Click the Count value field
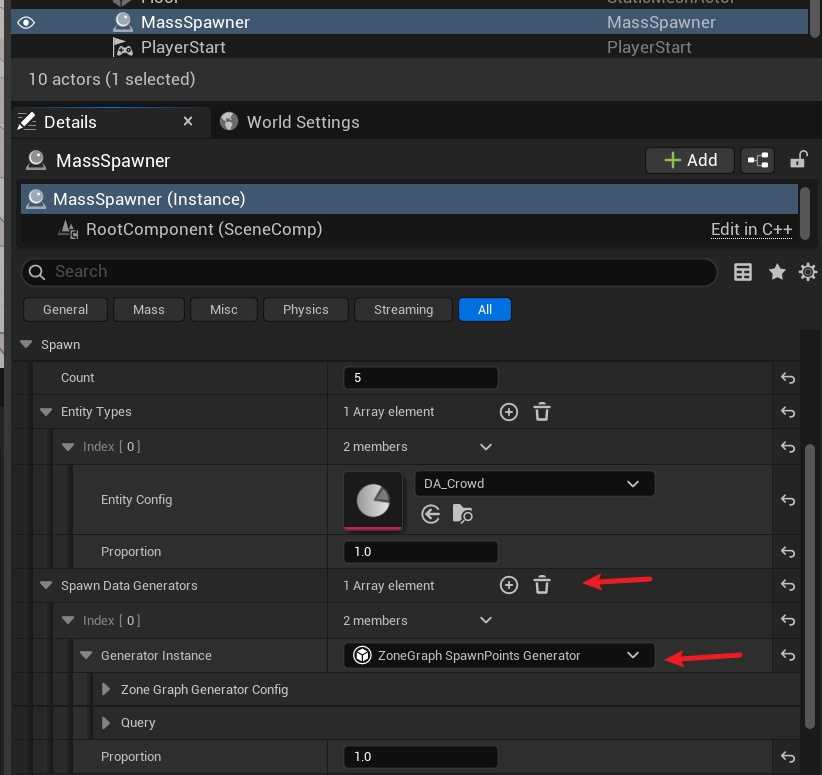This screenshot has width=822, height=775. (420, 378)
